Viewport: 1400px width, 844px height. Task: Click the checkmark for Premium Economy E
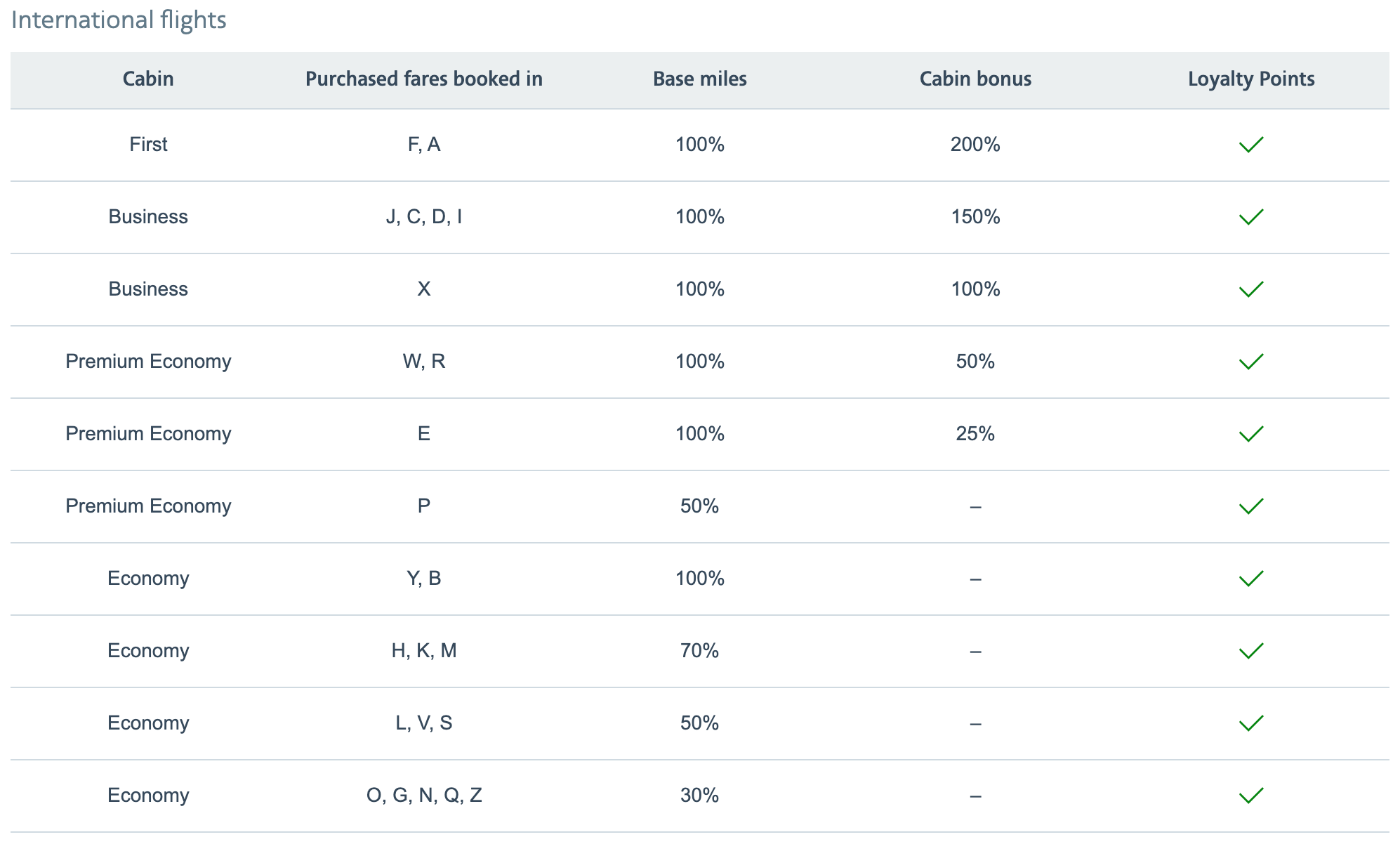click(x=1251, y=434)
